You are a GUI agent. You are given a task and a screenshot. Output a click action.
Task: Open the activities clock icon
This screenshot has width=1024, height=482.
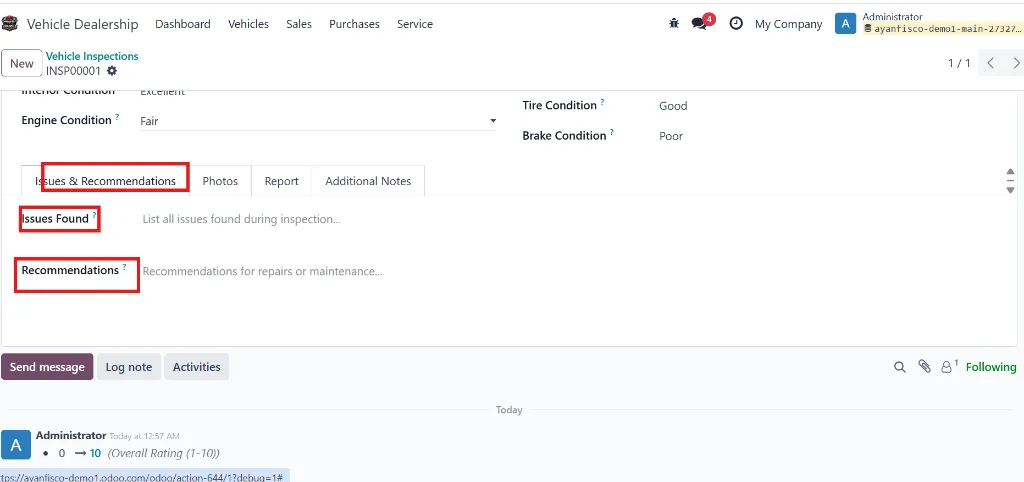pyautogui.click(x=736, y=24)
